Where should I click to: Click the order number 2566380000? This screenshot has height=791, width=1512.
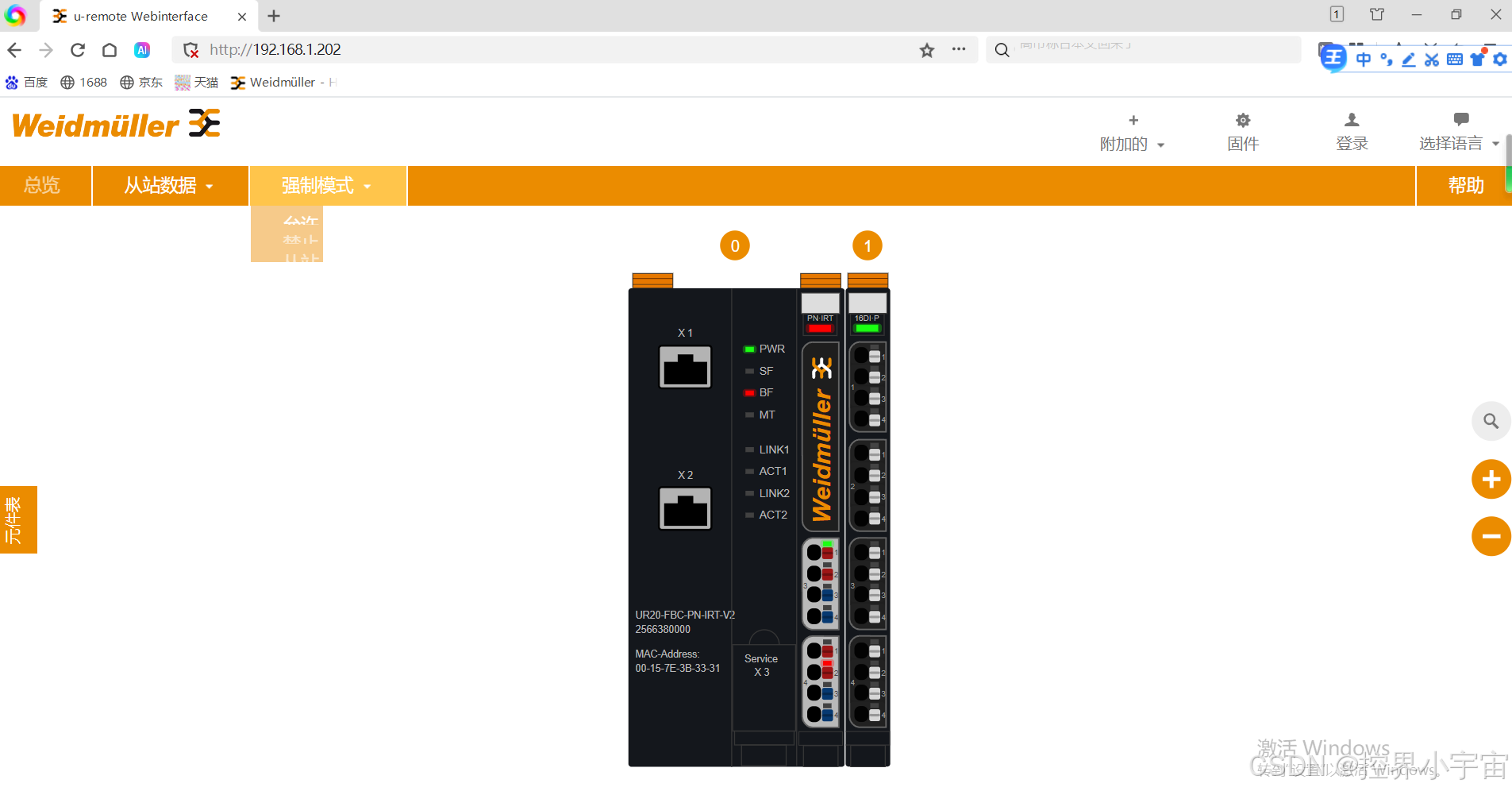(663, 630)
